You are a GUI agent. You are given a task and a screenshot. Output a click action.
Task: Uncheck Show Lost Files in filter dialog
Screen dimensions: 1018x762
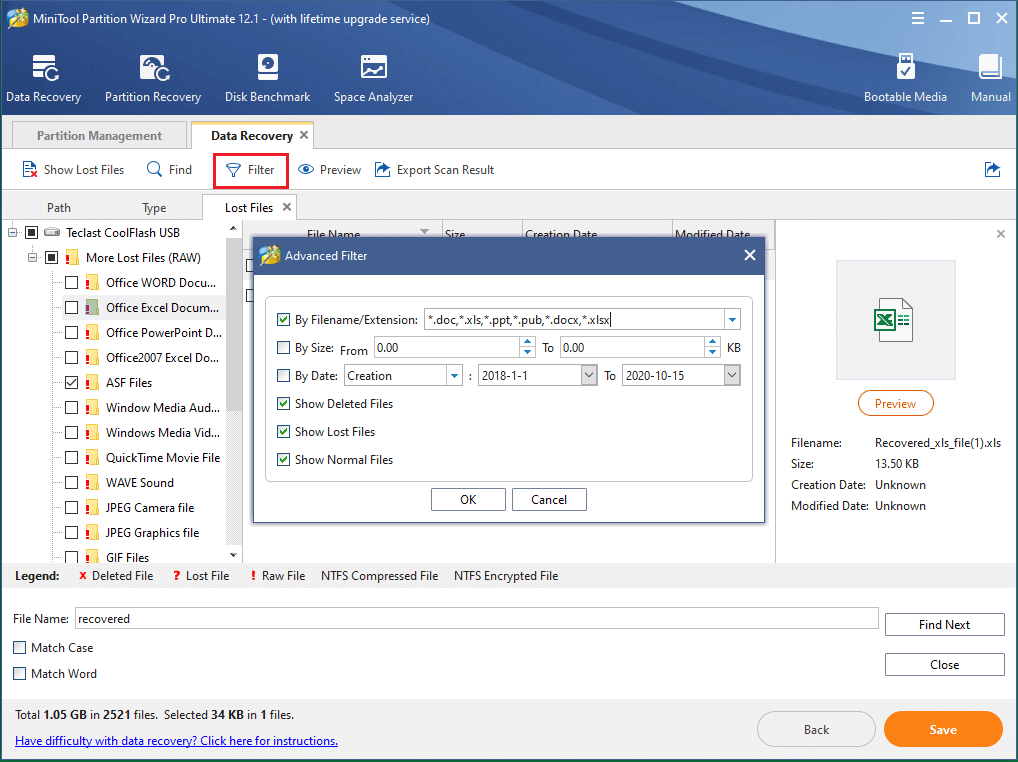point(283,431)
